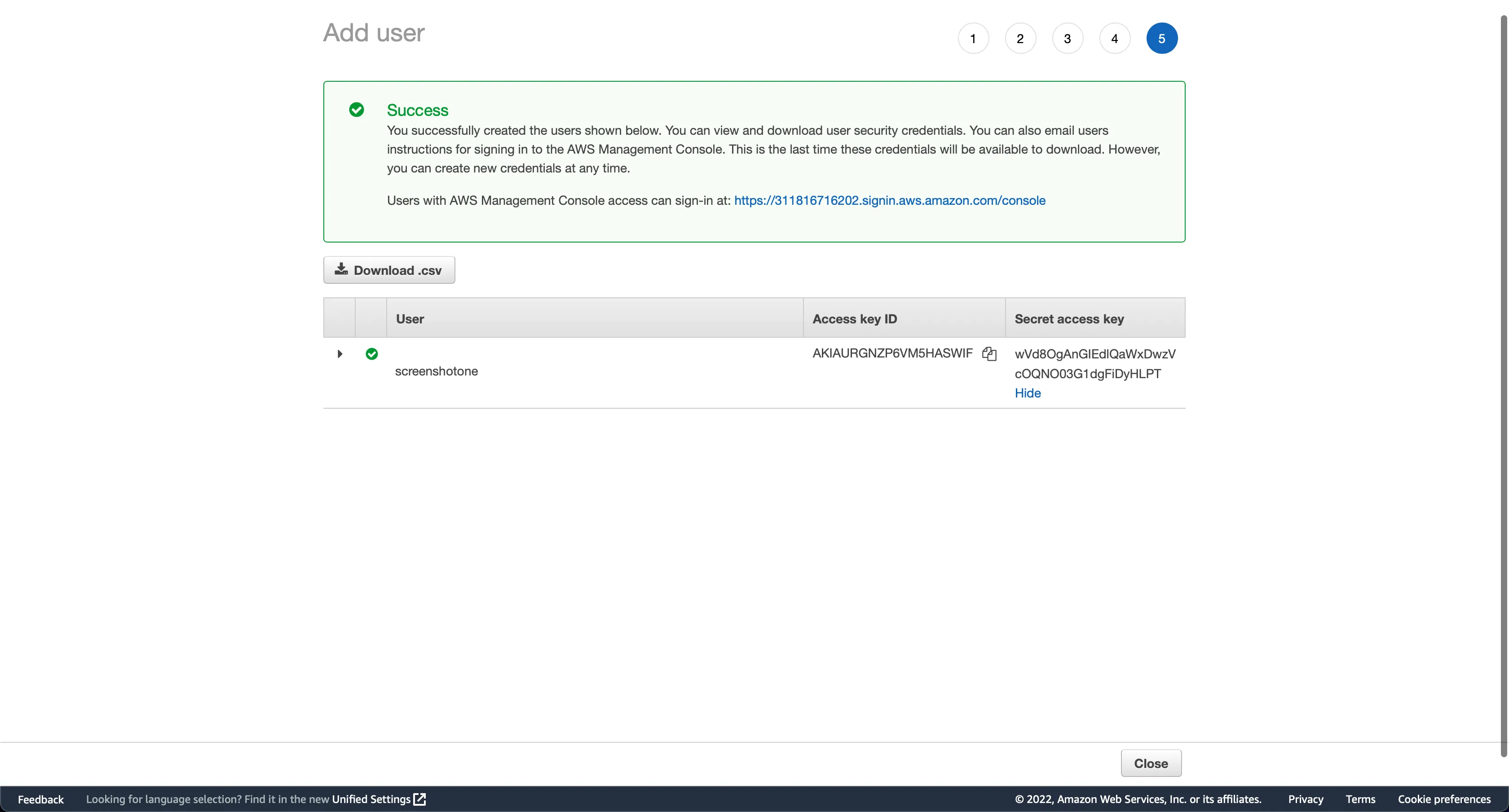Image resolution: width=1509 pixels, height=812 pixels.
Task: Hide the secret access key
Action: click(1028, 393)
